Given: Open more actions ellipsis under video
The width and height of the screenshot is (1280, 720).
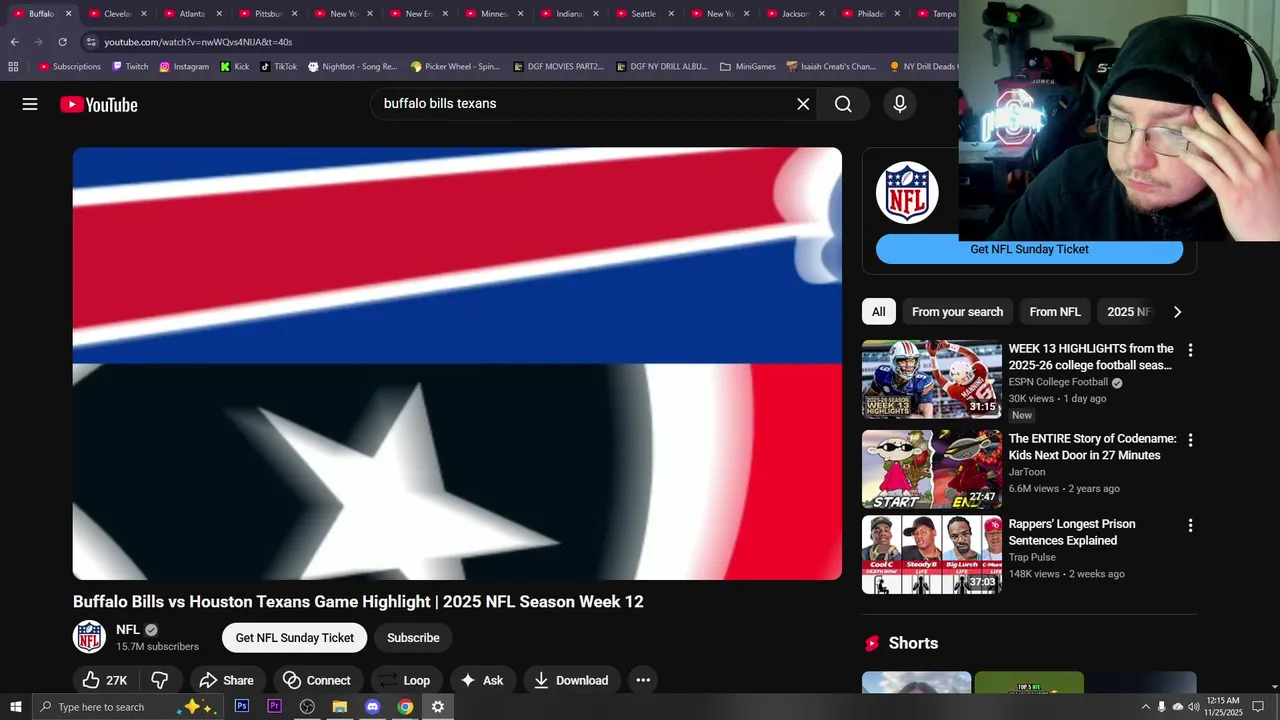Looking at the screenshot, I should [643, 680].
